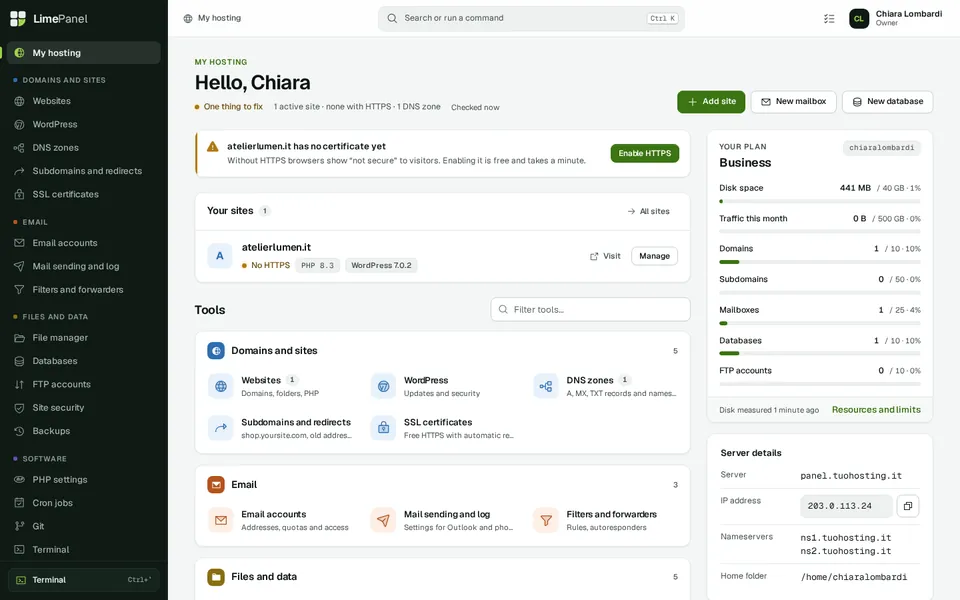The image size is (960, 600).
Task: Open Site security in sidebar
Action: (x=84, y=408)
